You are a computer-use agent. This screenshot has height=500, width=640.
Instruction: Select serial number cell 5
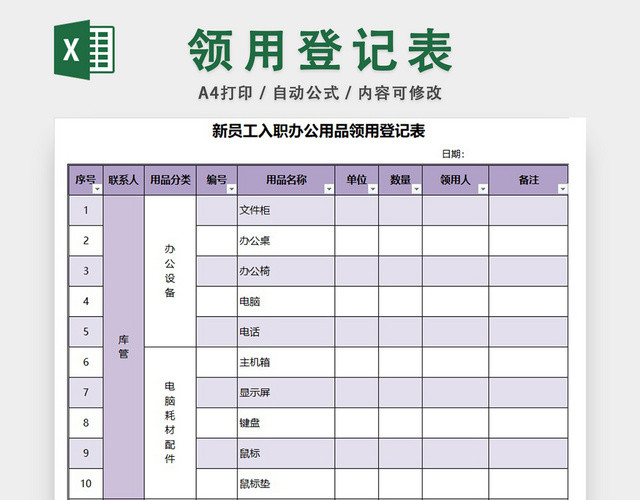(x=86, y=332)
